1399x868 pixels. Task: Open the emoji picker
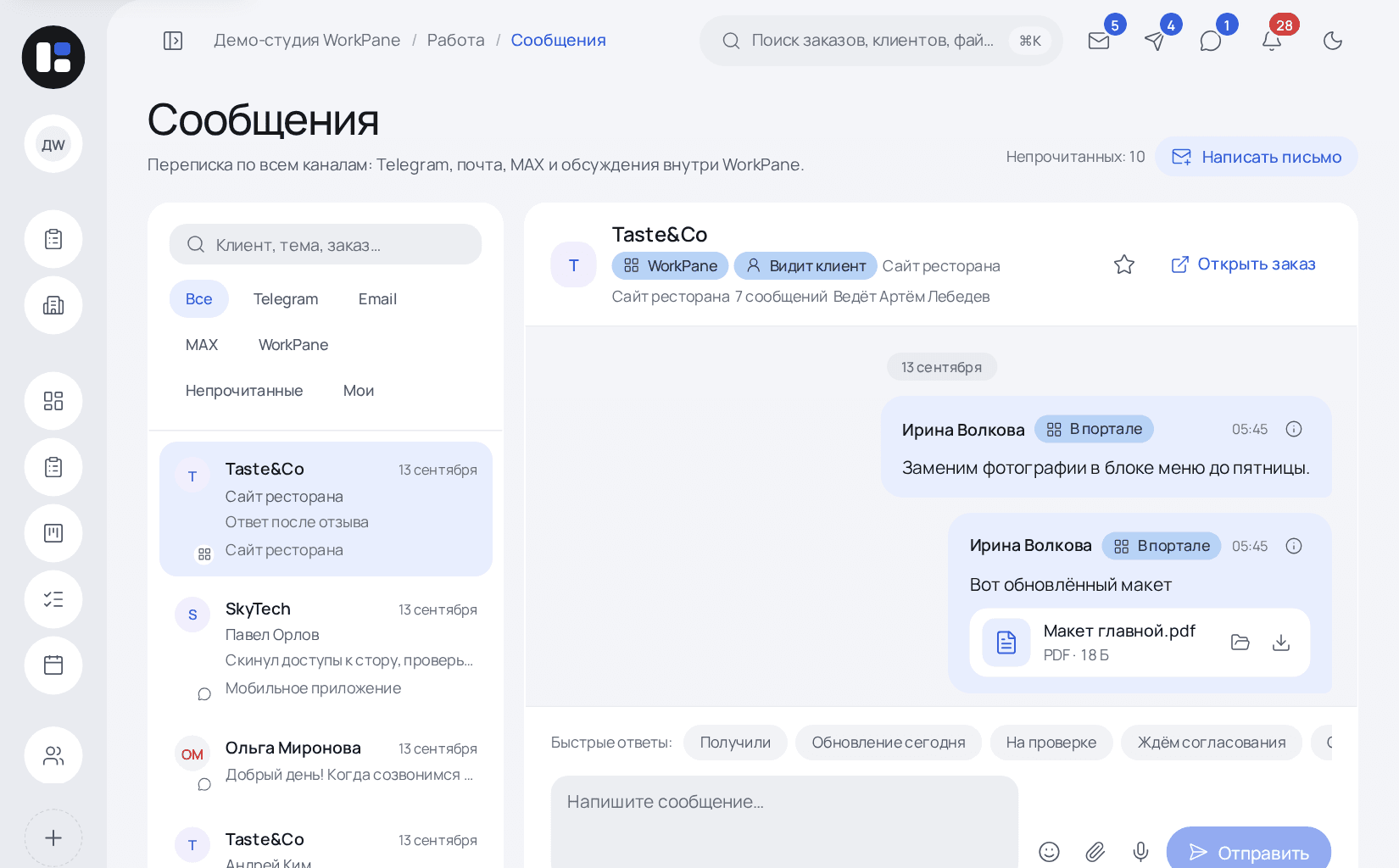[x=1050, y=852]
